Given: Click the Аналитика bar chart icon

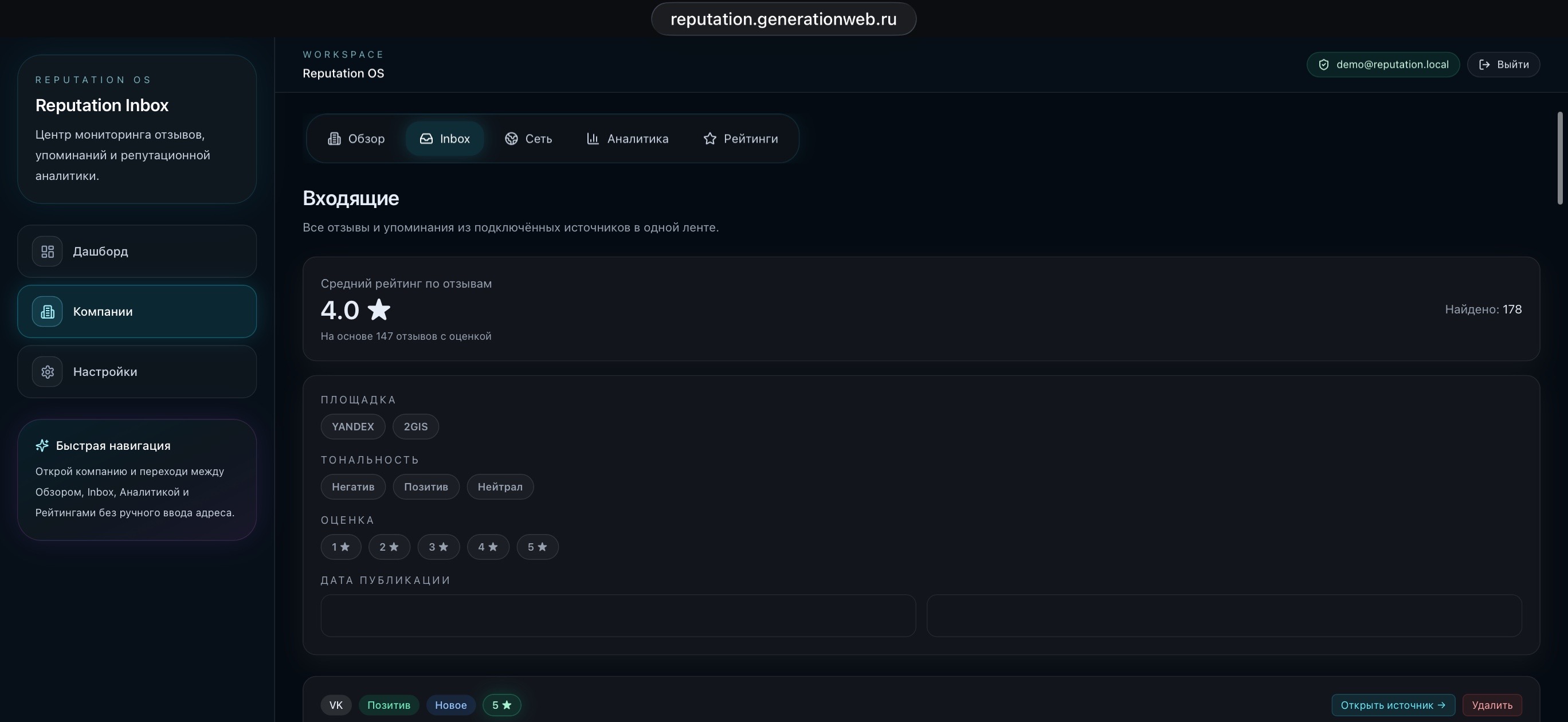Looking at the screenshot, I should (593, 139).
